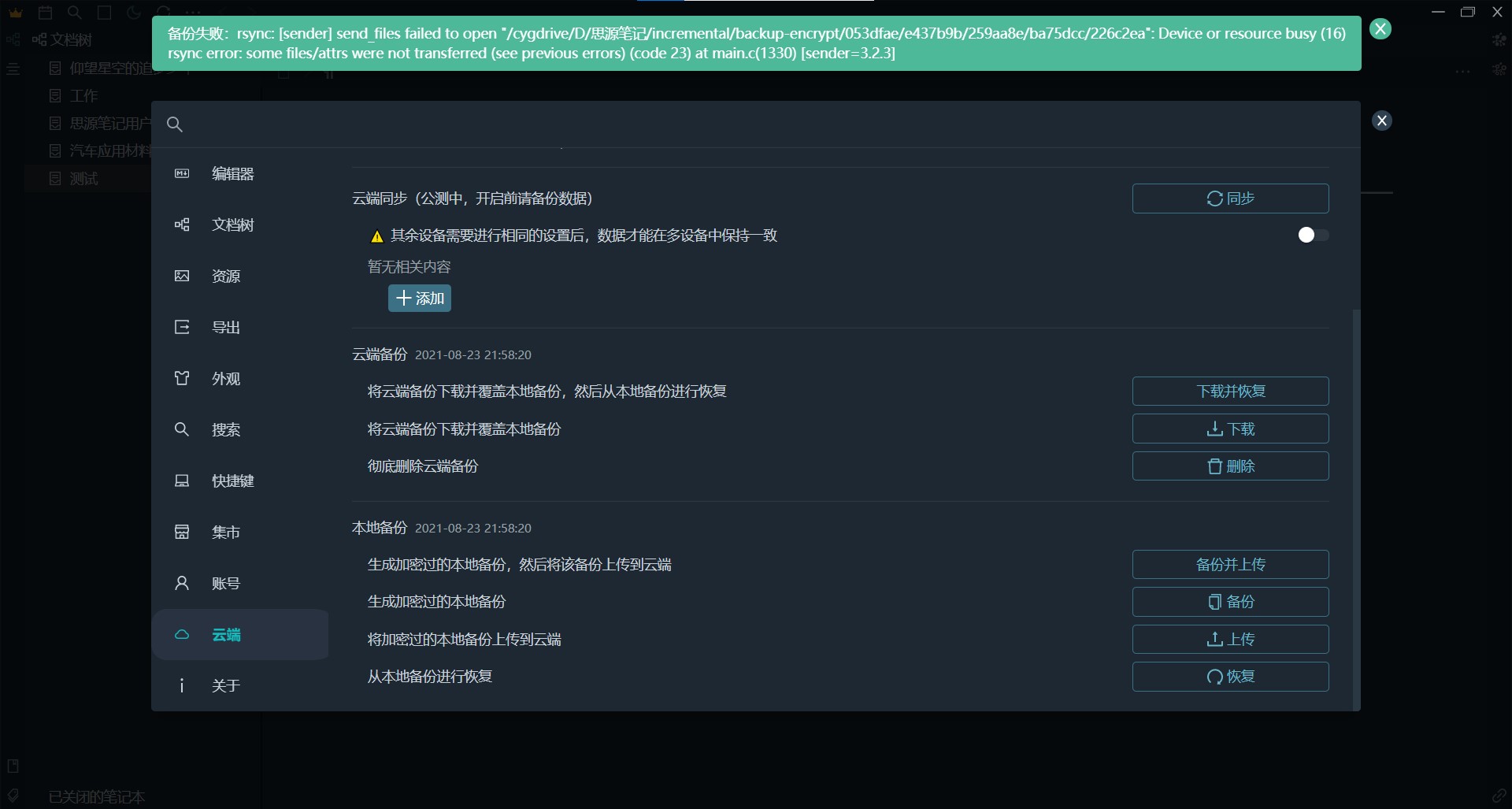This screenshot has width=1512, height=809.
Task: Click the global search magnifier icon in top toolbar
Action: tap(75, 13)
